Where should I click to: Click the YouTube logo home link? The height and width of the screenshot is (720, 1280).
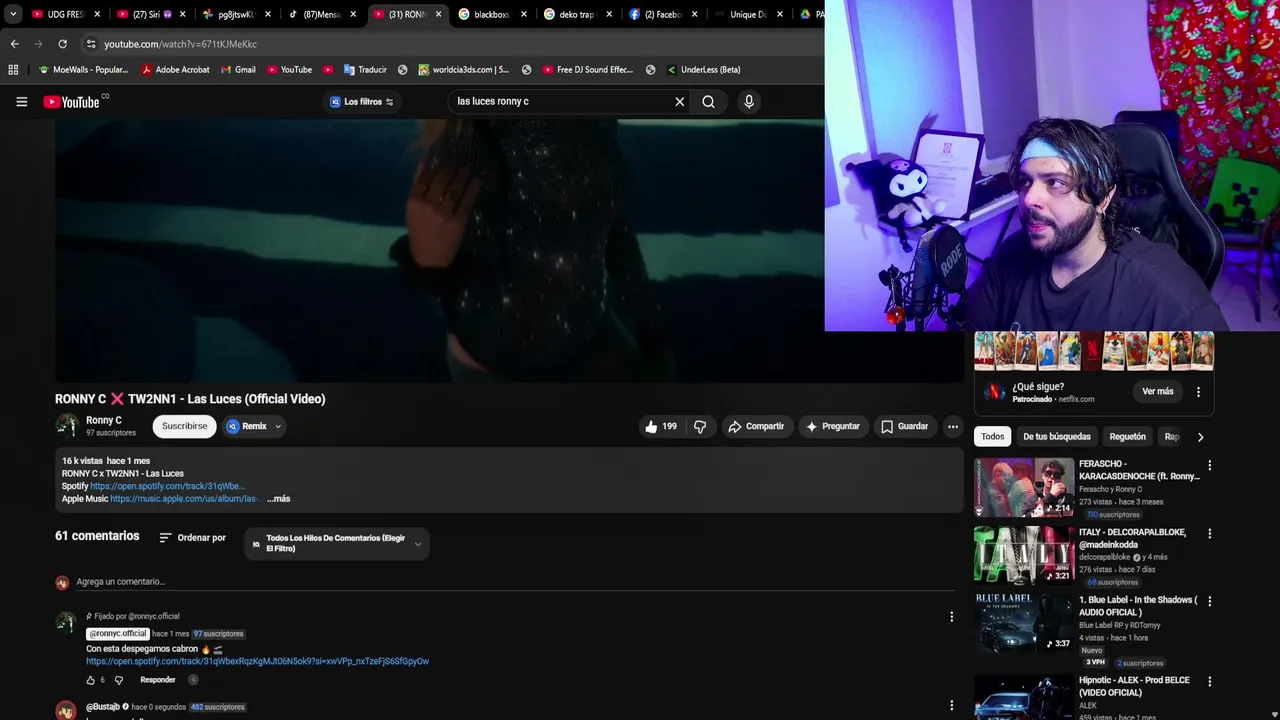72,102
